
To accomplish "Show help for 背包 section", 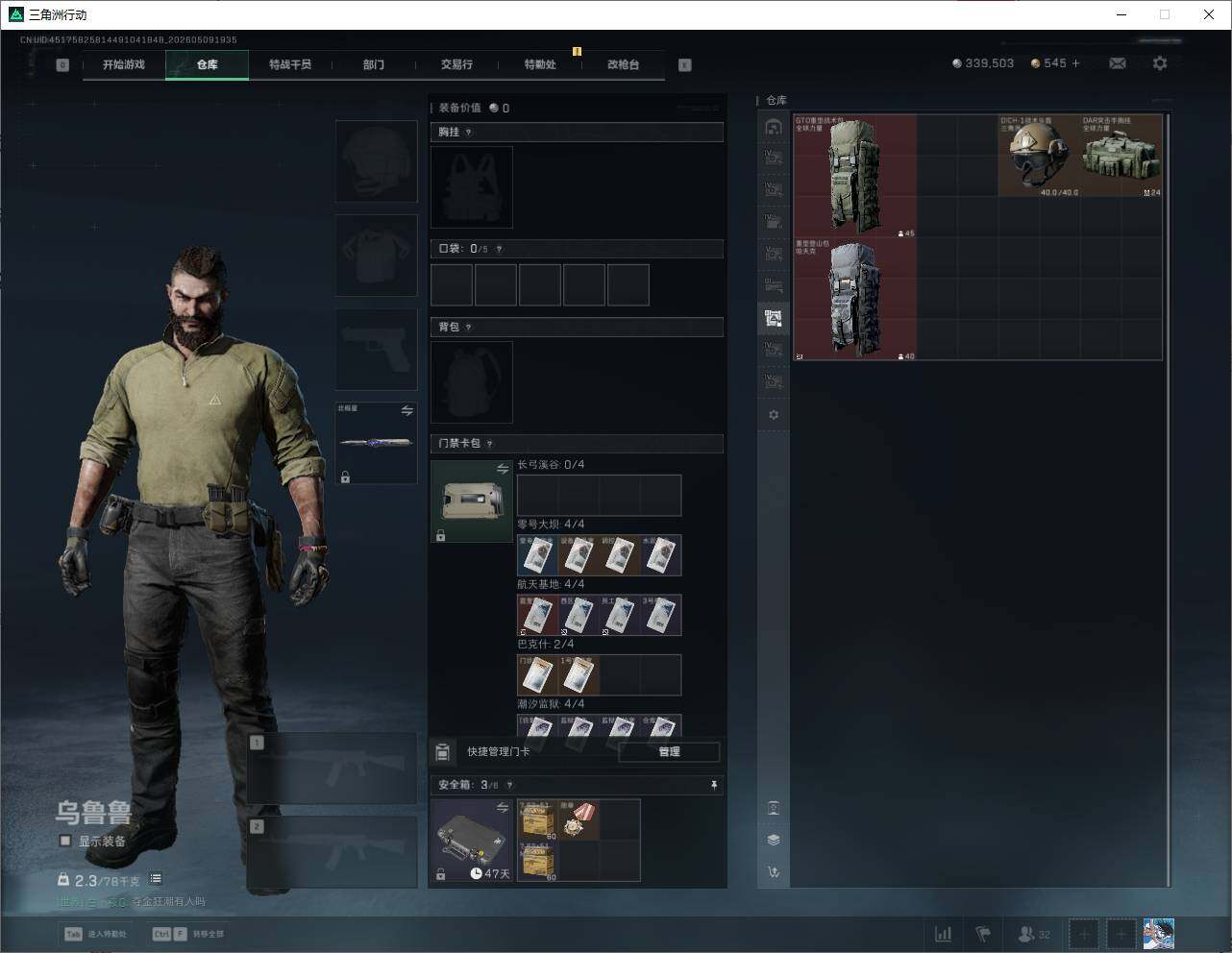I will click(469, 328).
